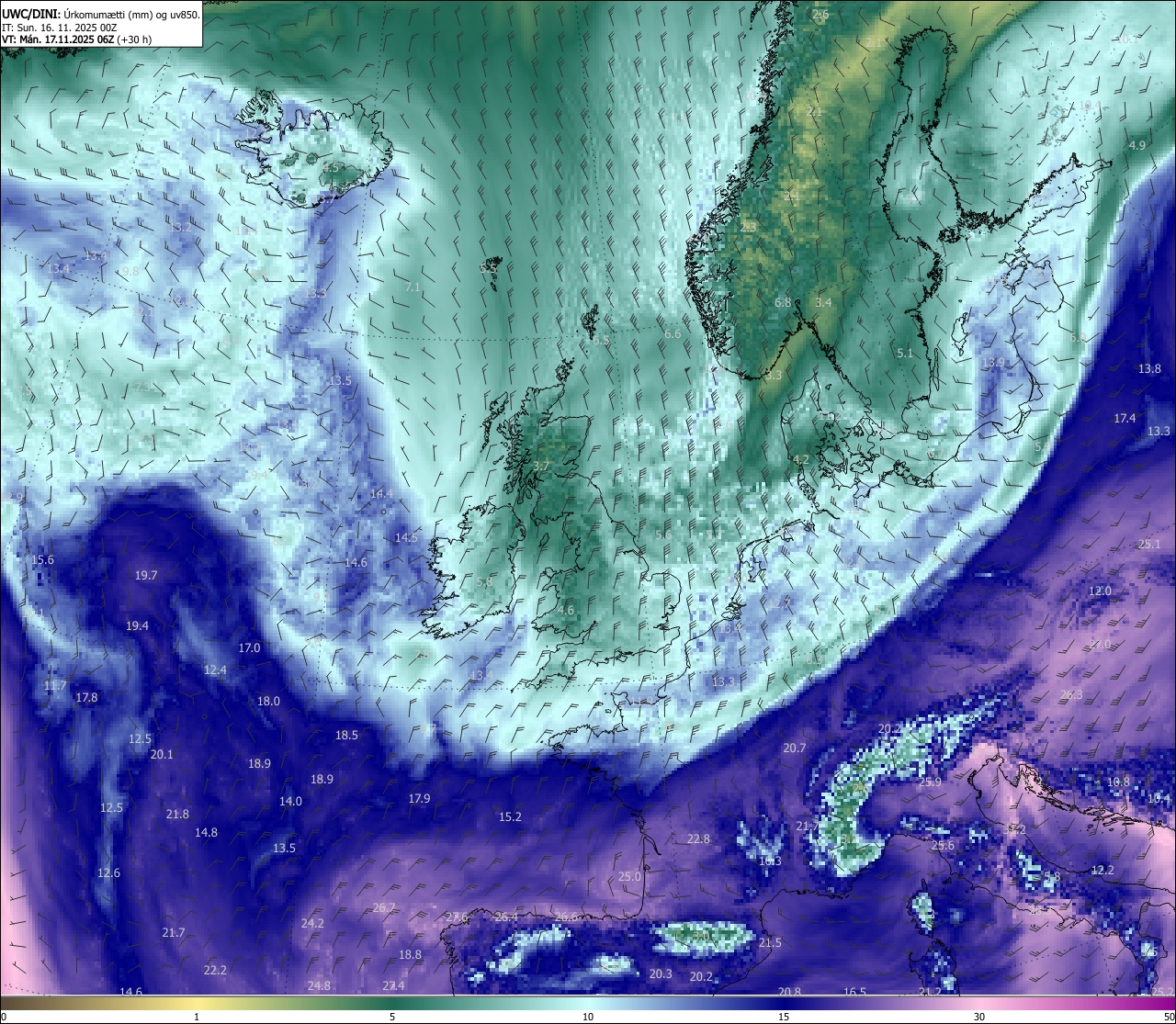Click the map value '26.3'
Image resolution: width=1176 pixels, height=1024 pixels.
tap(1071, 695)
